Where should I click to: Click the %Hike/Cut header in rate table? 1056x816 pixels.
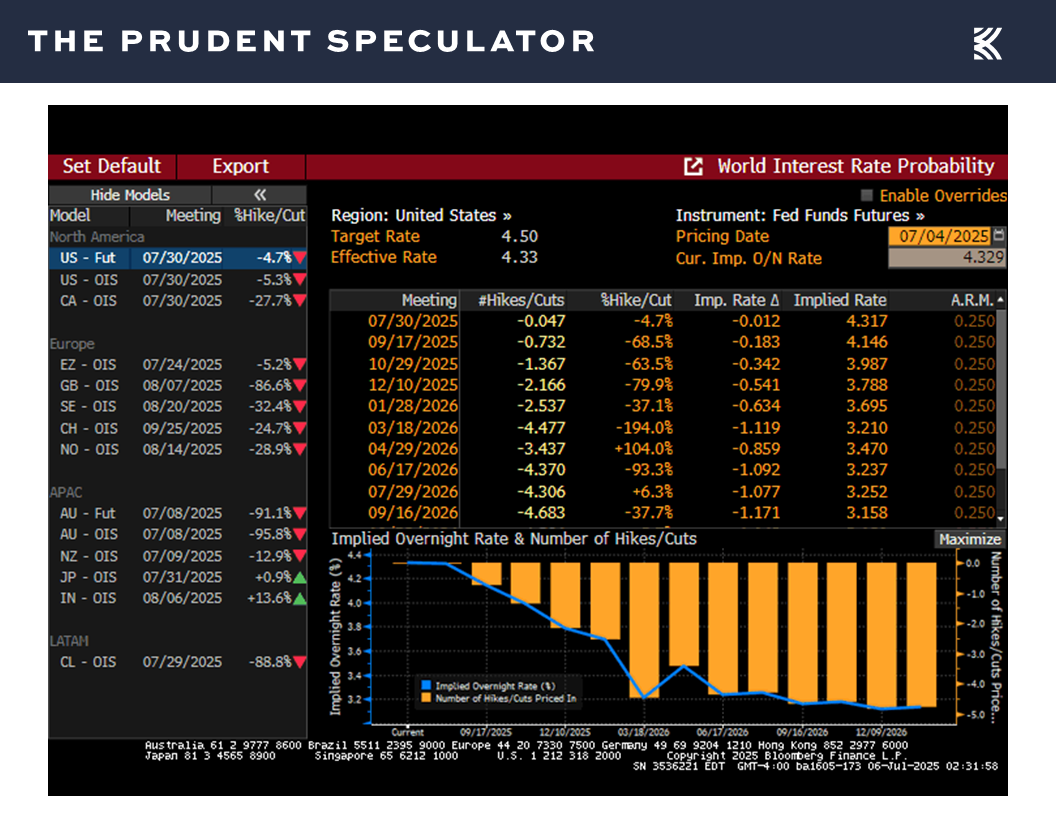(x=636, y=300)
